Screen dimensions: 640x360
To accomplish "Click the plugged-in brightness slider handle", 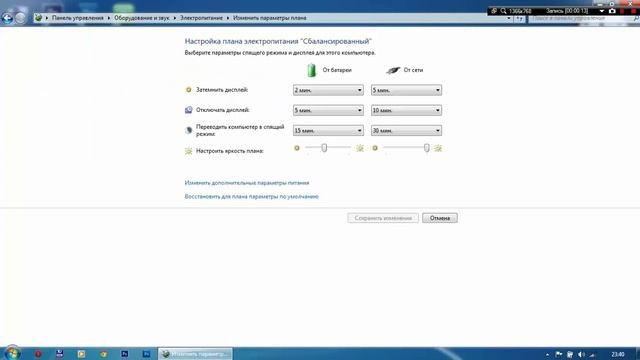I will click(x=427, y=147).
